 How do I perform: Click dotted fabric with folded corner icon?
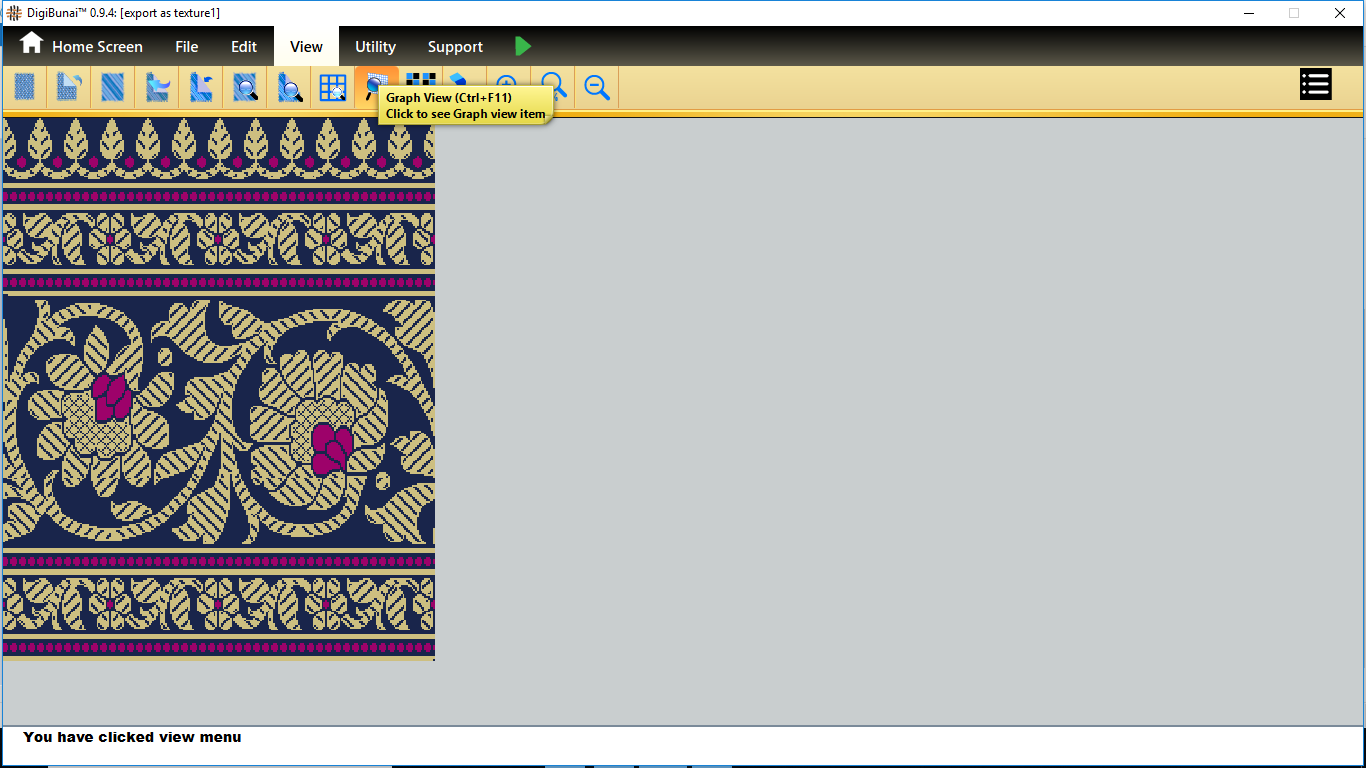click(x=68, y=88)
